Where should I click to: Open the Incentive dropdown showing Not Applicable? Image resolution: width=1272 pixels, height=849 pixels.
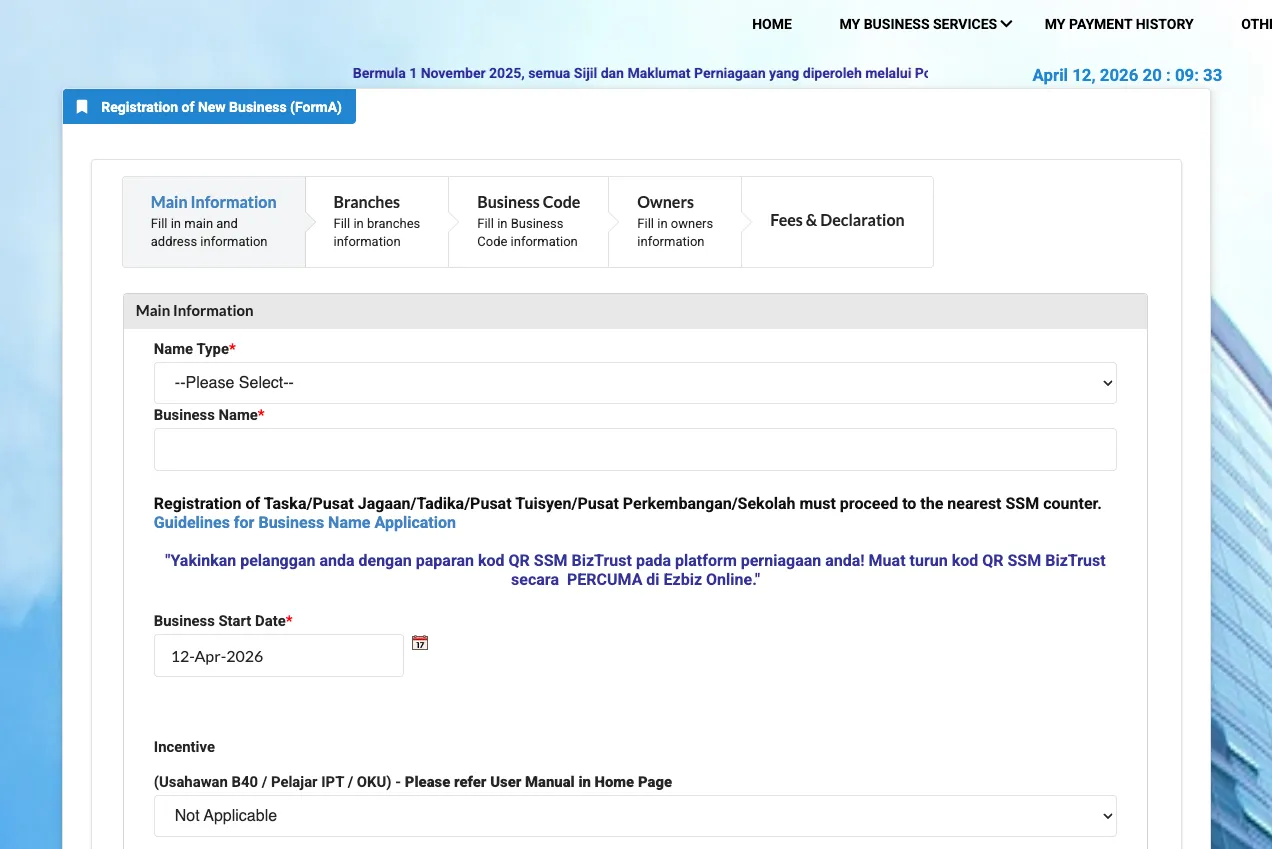click(634, 816)
